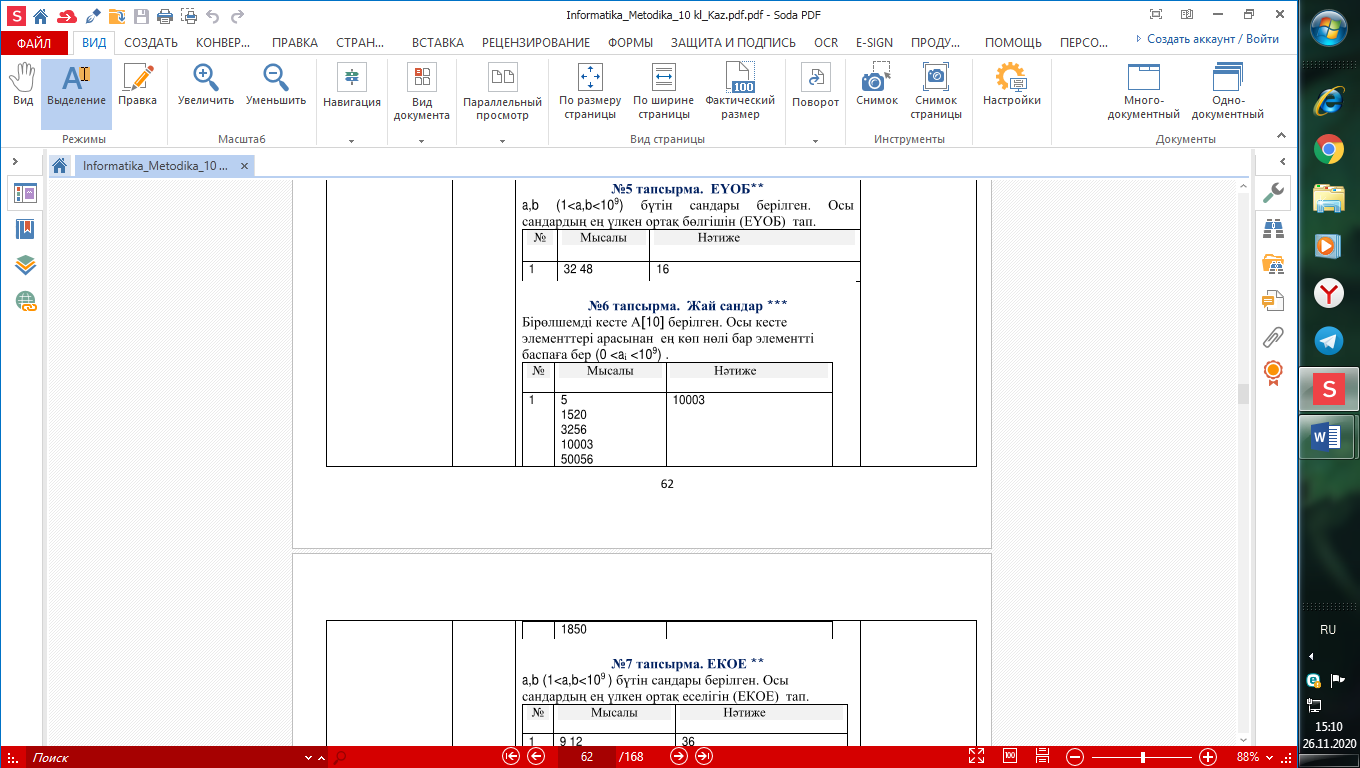The height and width of the screenshot is (768, 1360).
Task: Open the bookmarks panel in left sidebar
Action: click(x=25, y=229)
